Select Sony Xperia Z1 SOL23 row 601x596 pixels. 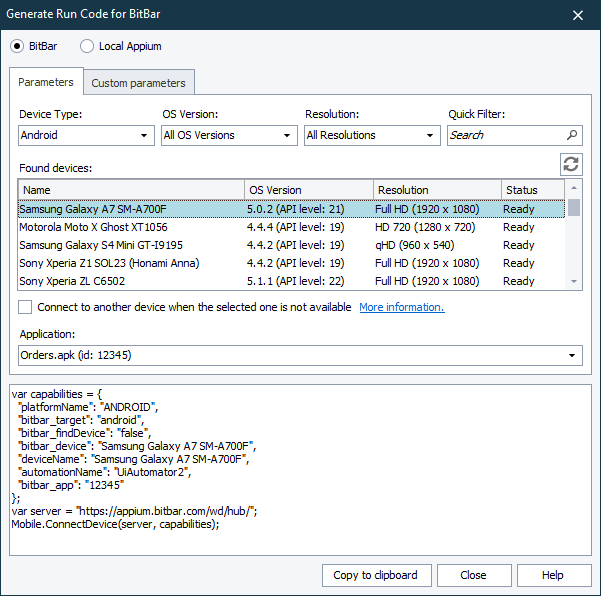tap(291, 263)
